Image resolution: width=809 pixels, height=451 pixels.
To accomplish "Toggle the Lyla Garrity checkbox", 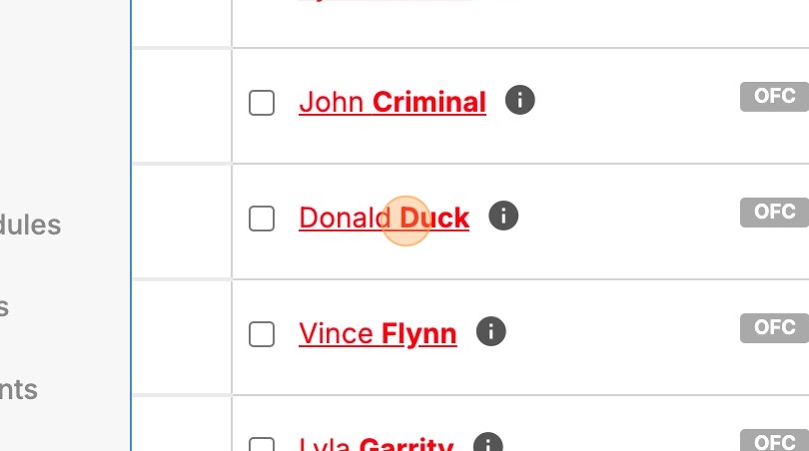I will (262, 445).
